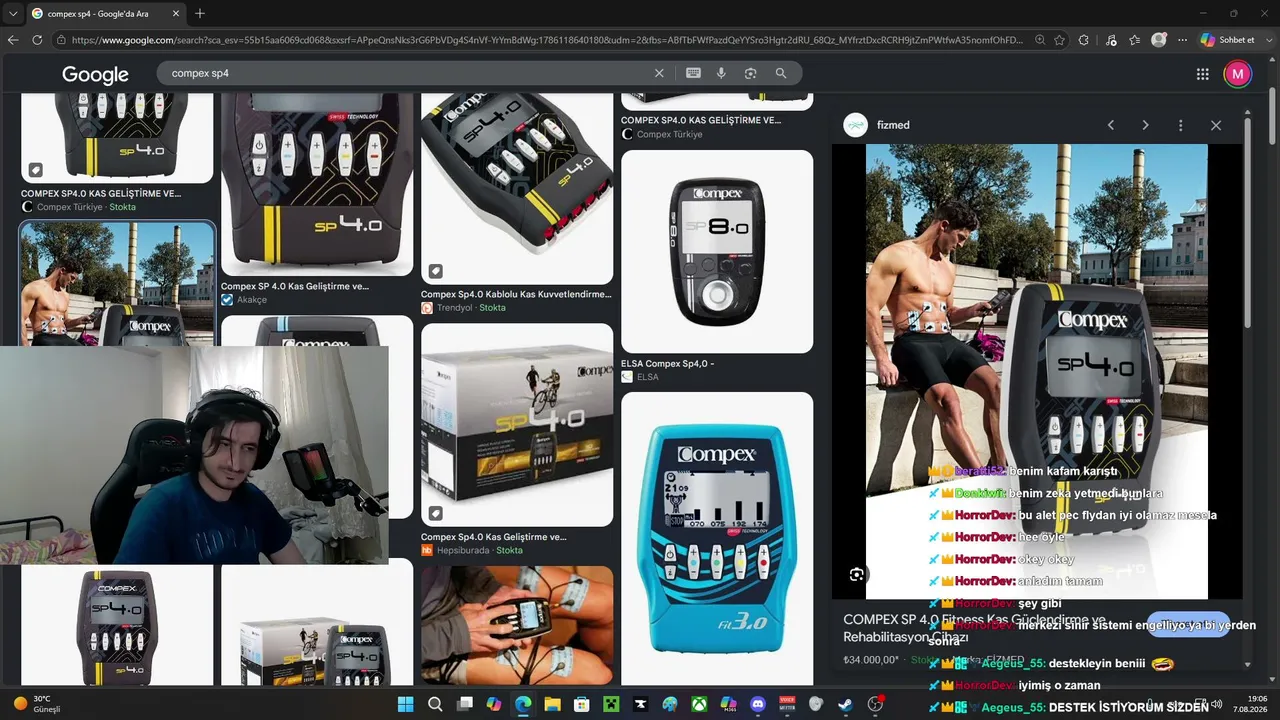Open Microsoft Store on the taskbar
1280x720 pixels.
tap(582, 704)
